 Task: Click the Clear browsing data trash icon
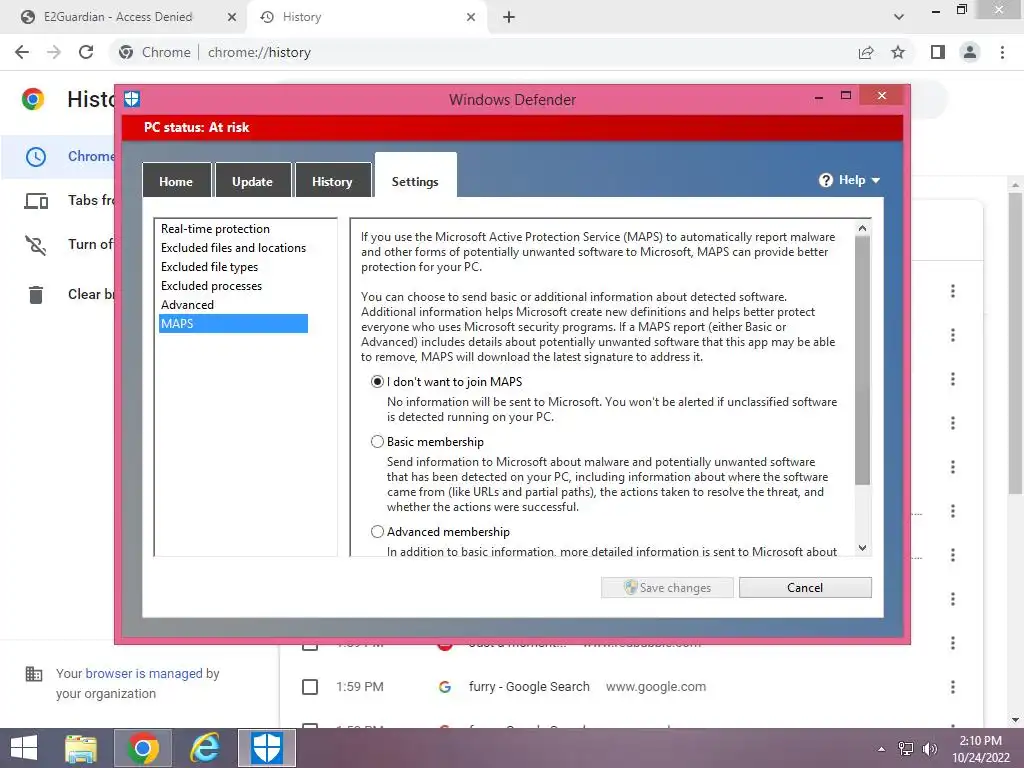36,295
